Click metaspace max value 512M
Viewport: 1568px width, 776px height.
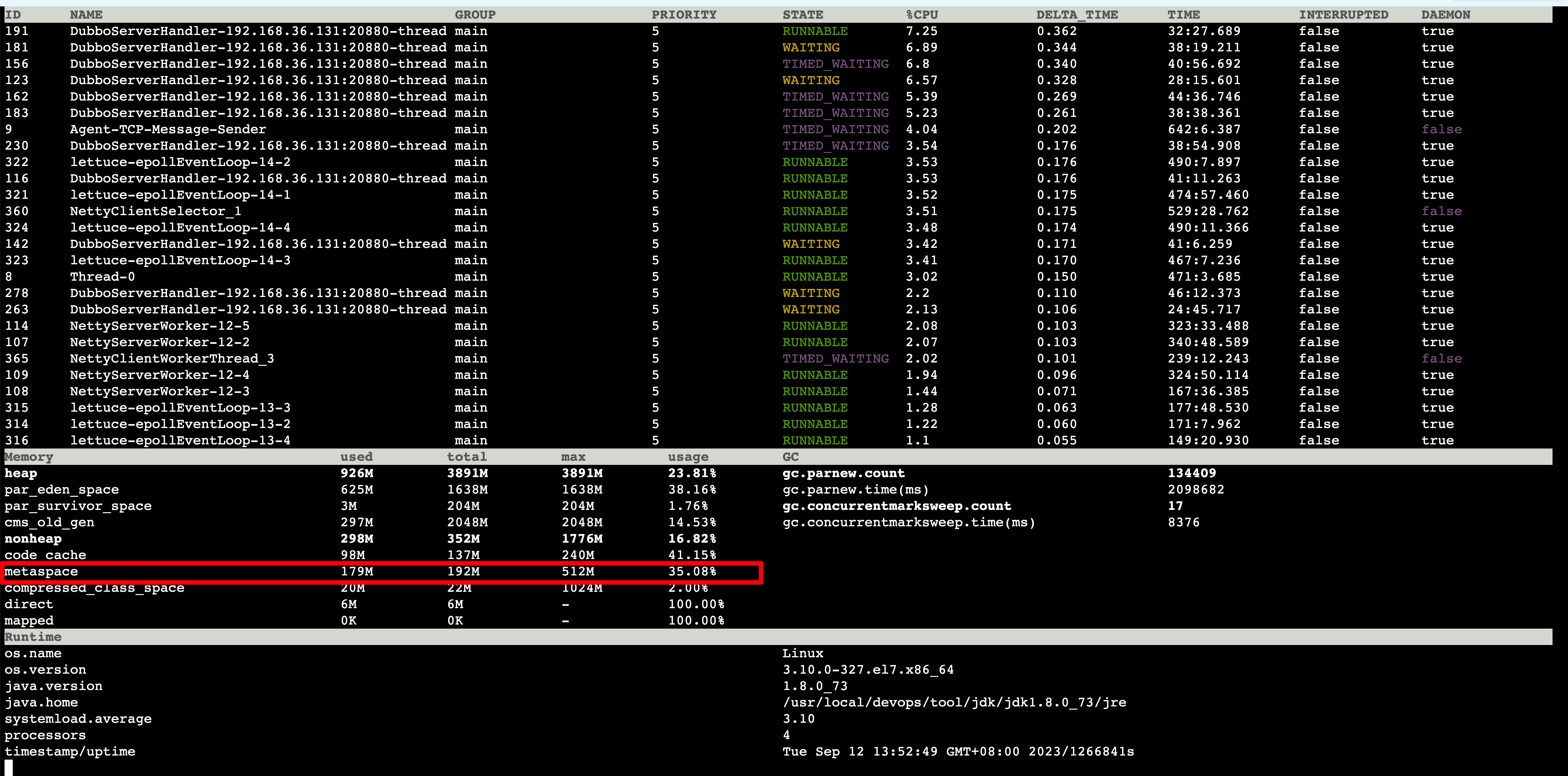578,571
